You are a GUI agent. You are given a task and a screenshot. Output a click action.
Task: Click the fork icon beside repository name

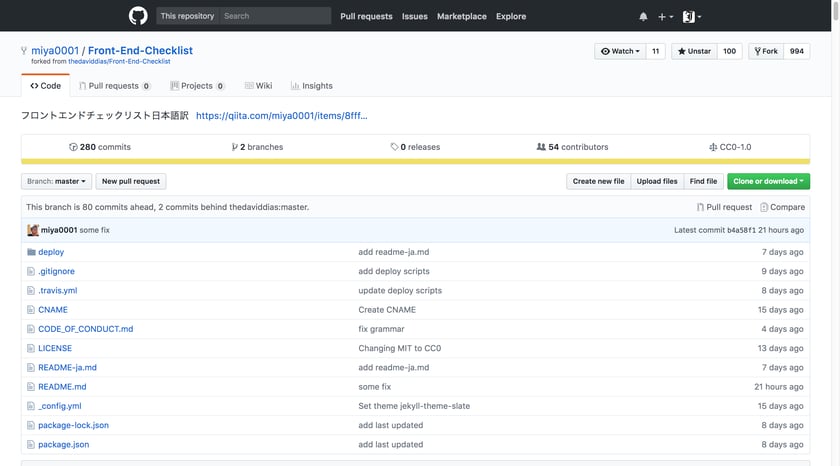(24, 50)
